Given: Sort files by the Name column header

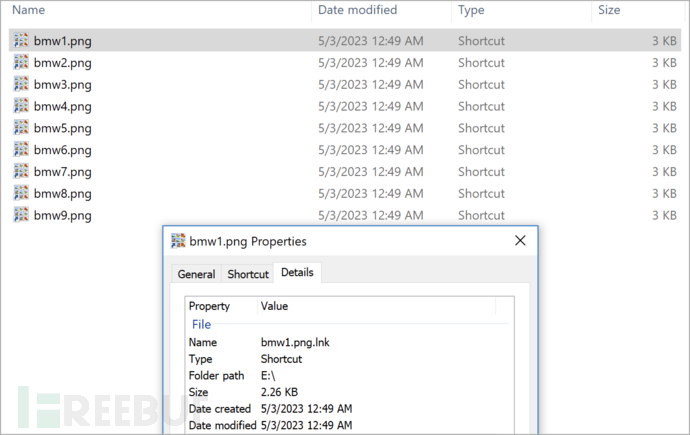Looking at the screenshot, I should [x=29, y=10].
